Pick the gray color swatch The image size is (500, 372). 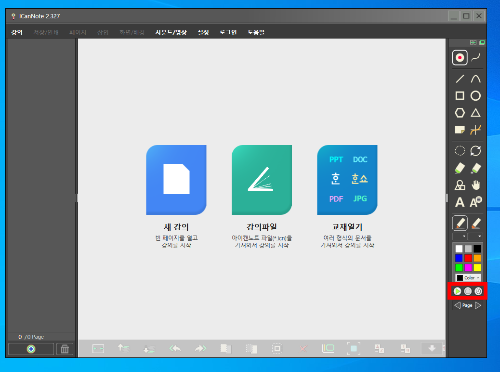click(x=468, y=249)
